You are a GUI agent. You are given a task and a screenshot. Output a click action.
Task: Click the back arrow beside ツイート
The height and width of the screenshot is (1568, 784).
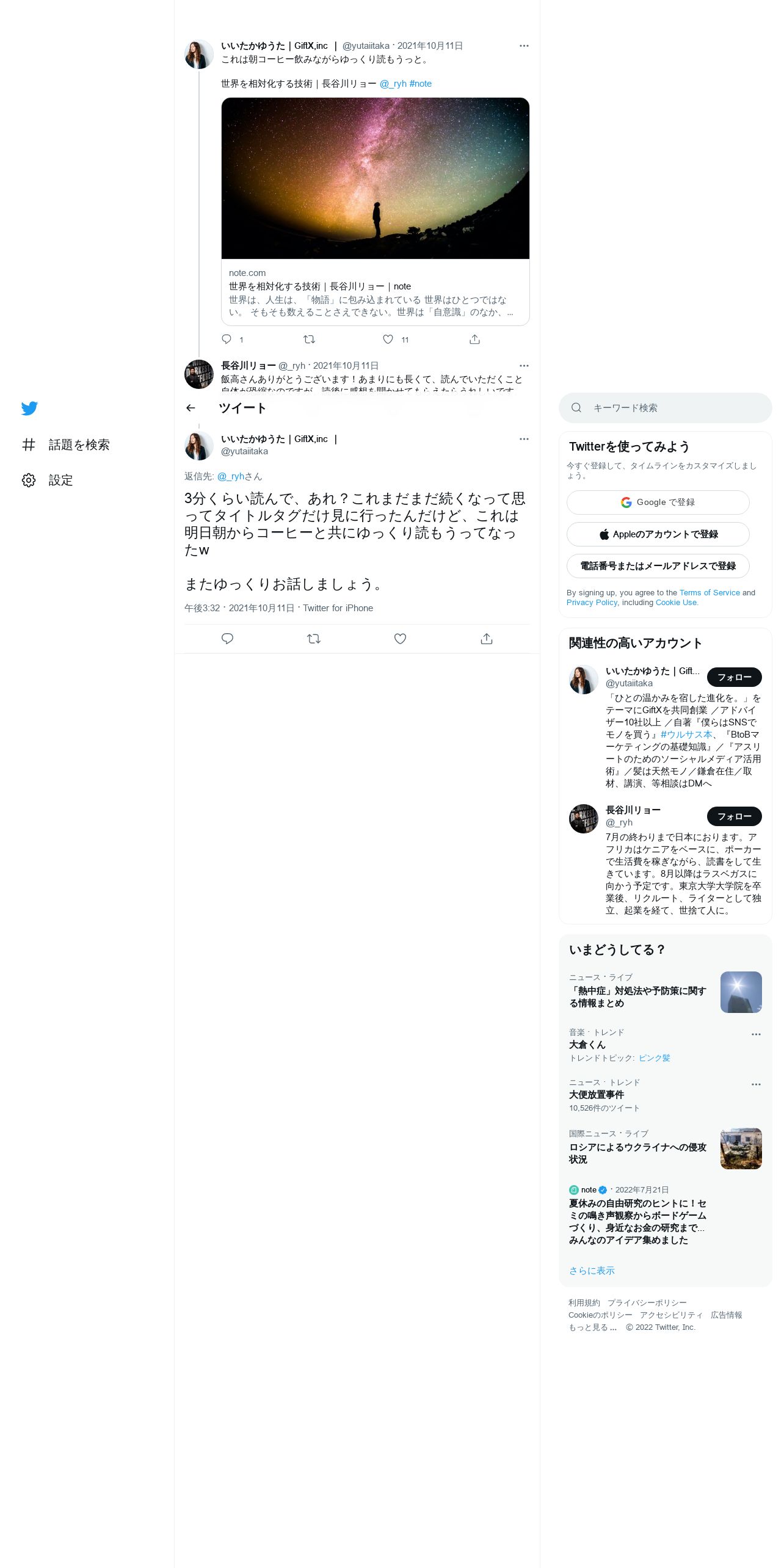click(x=191, y=408)
